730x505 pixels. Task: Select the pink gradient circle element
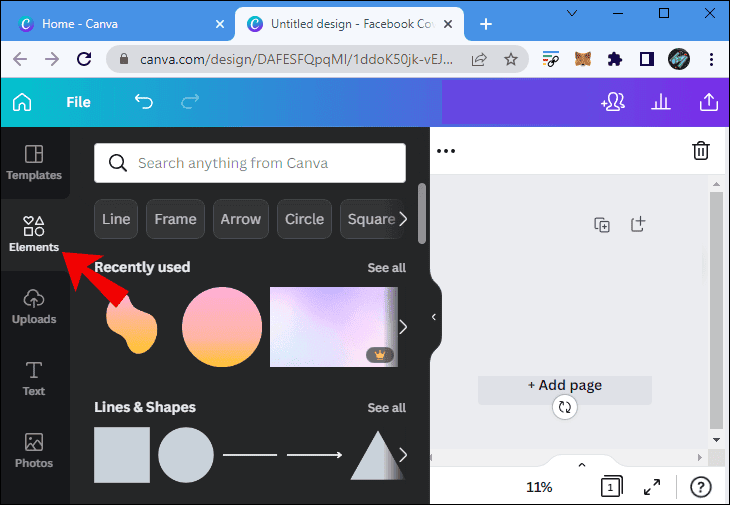click(222, 327)
